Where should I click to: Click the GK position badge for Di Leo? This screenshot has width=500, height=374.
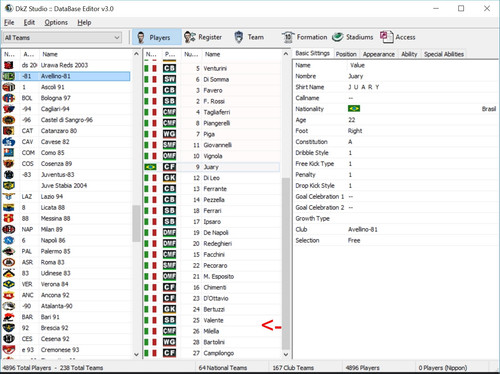point(169,178)
